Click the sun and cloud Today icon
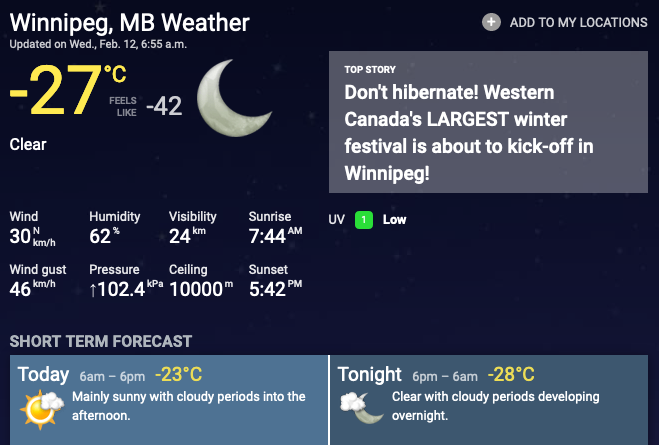The width and height of the screenshot is (659, 445). 42,407
